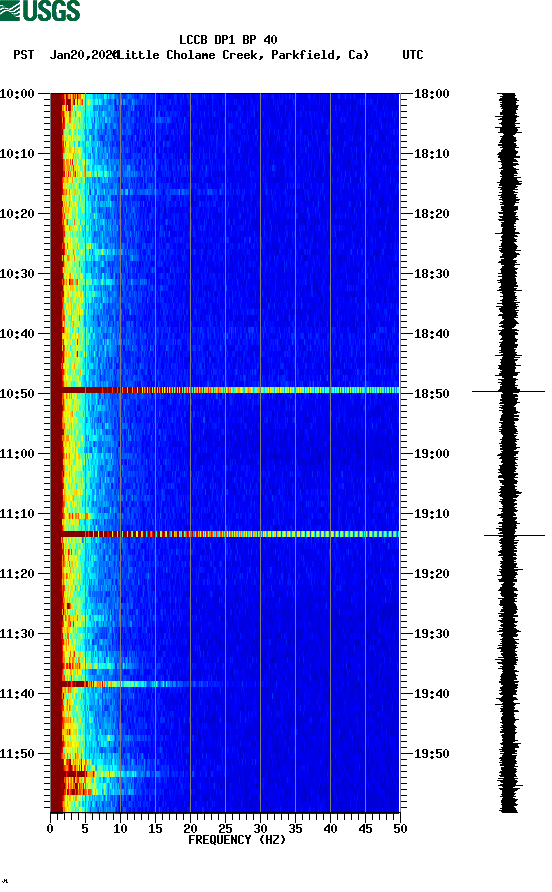Click the 'Little Cholame Creek, Parkfield, Ca' station text
The height and width of the screenshot is (892, 552).
pyautogui.click(x=243, y=55)
